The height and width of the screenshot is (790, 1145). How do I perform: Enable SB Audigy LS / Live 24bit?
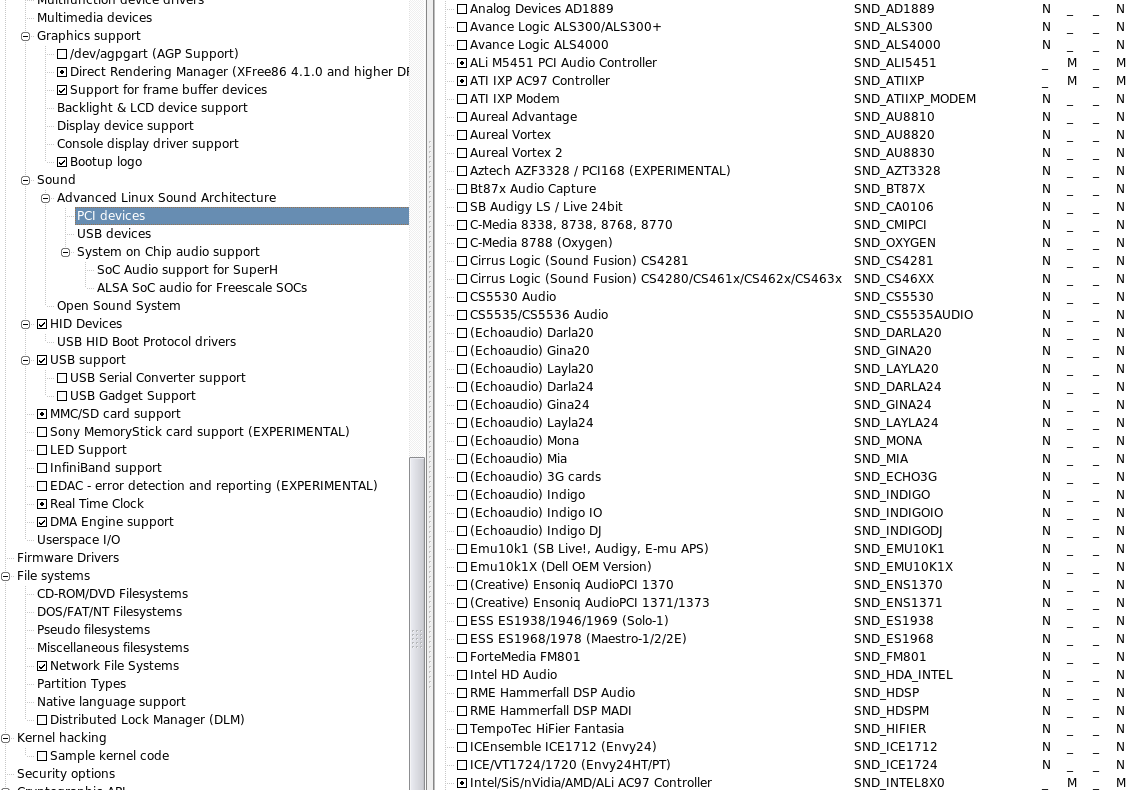point(462,207)
